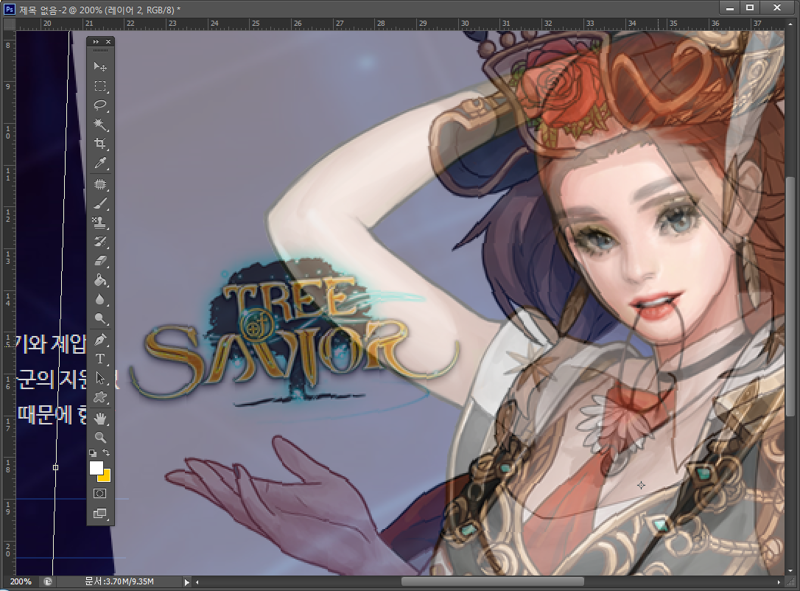The image size is (800, 591).
Task: Click the status bar preview icon
Action: click(x=47, y=581)
